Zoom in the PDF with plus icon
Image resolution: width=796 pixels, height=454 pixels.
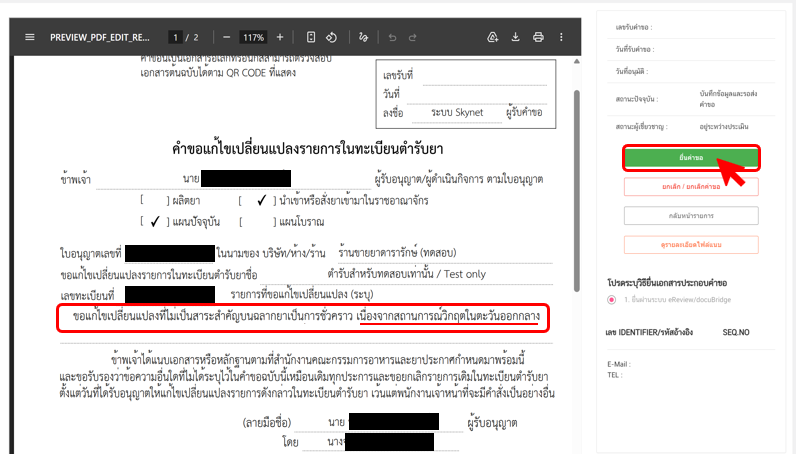click(280, 37)
